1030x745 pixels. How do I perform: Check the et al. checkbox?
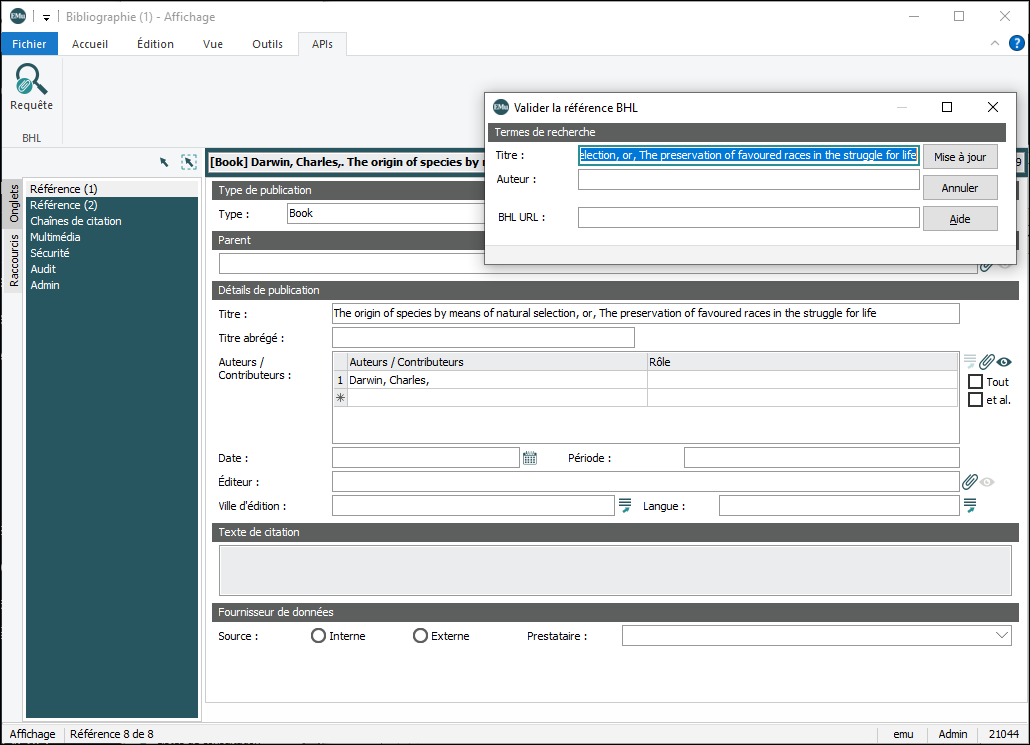coord(976,400)
